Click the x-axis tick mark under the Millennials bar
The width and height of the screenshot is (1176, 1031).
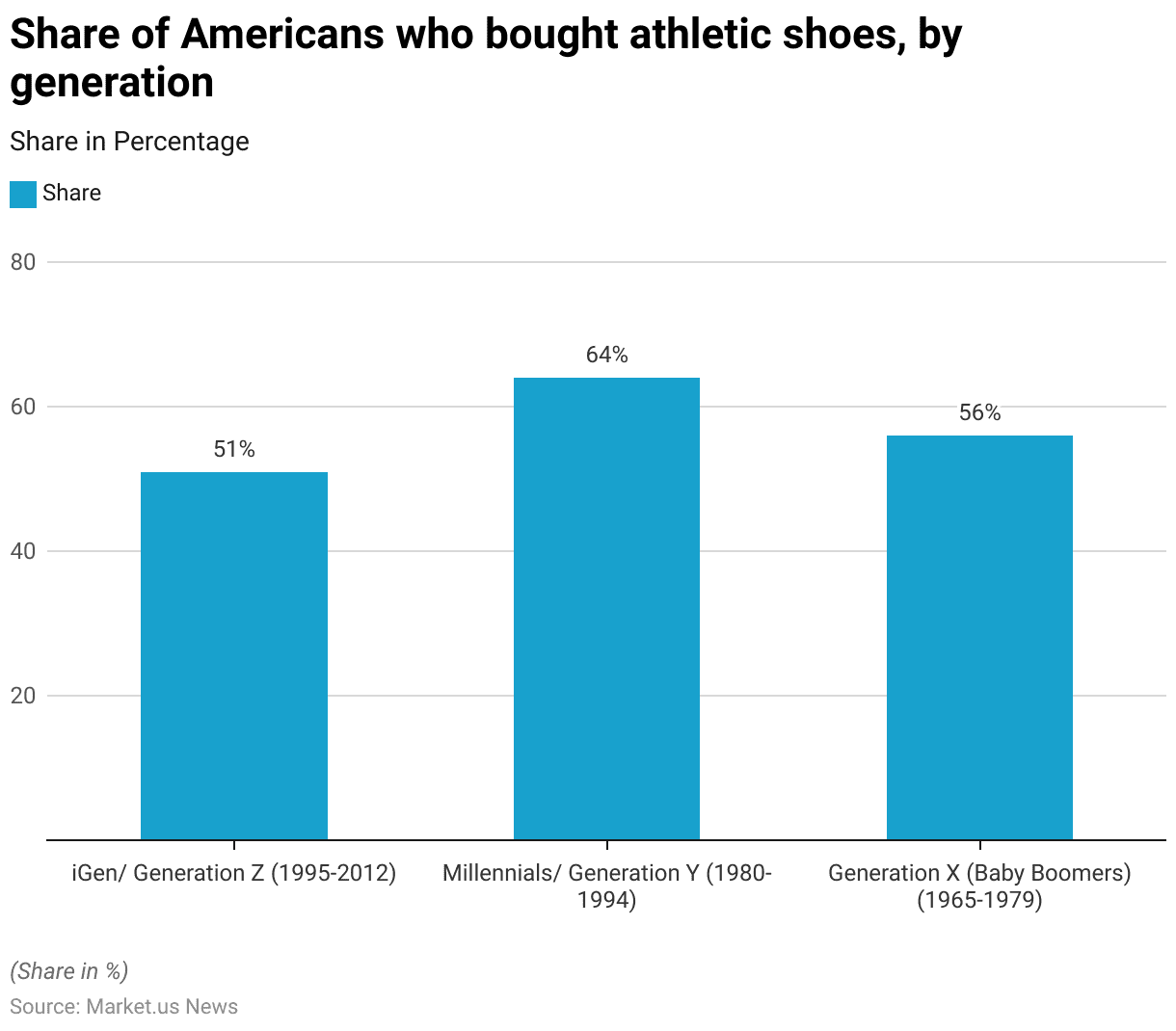click(x=606, y=845)
